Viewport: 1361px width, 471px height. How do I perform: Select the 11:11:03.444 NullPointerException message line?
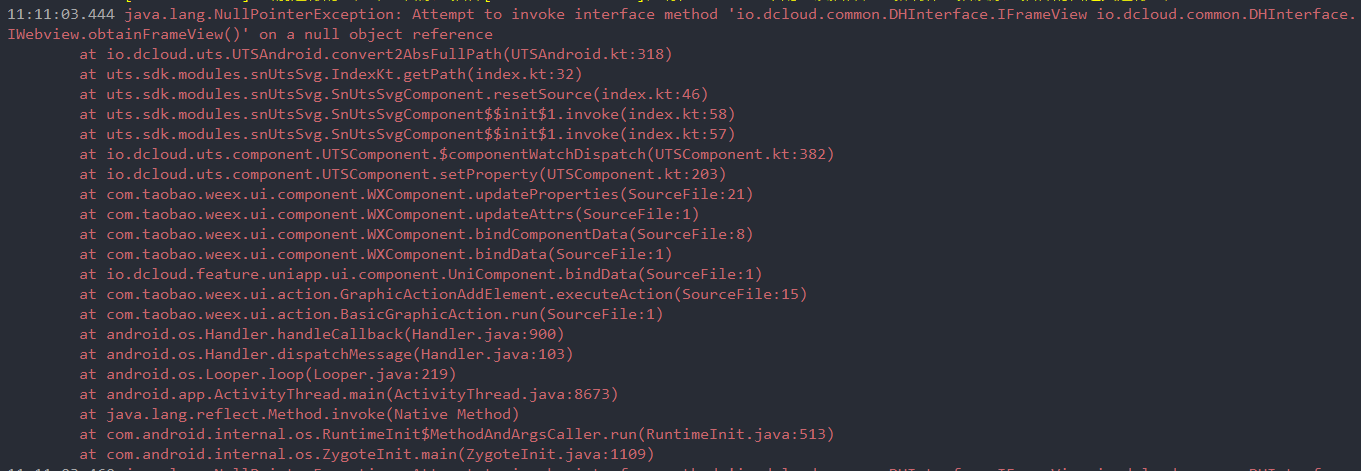680,24
